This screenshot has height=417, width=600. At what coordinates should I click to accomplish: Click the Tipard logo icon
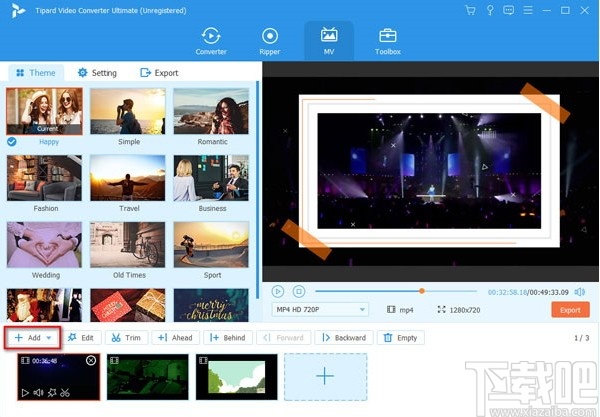[18, 10]
